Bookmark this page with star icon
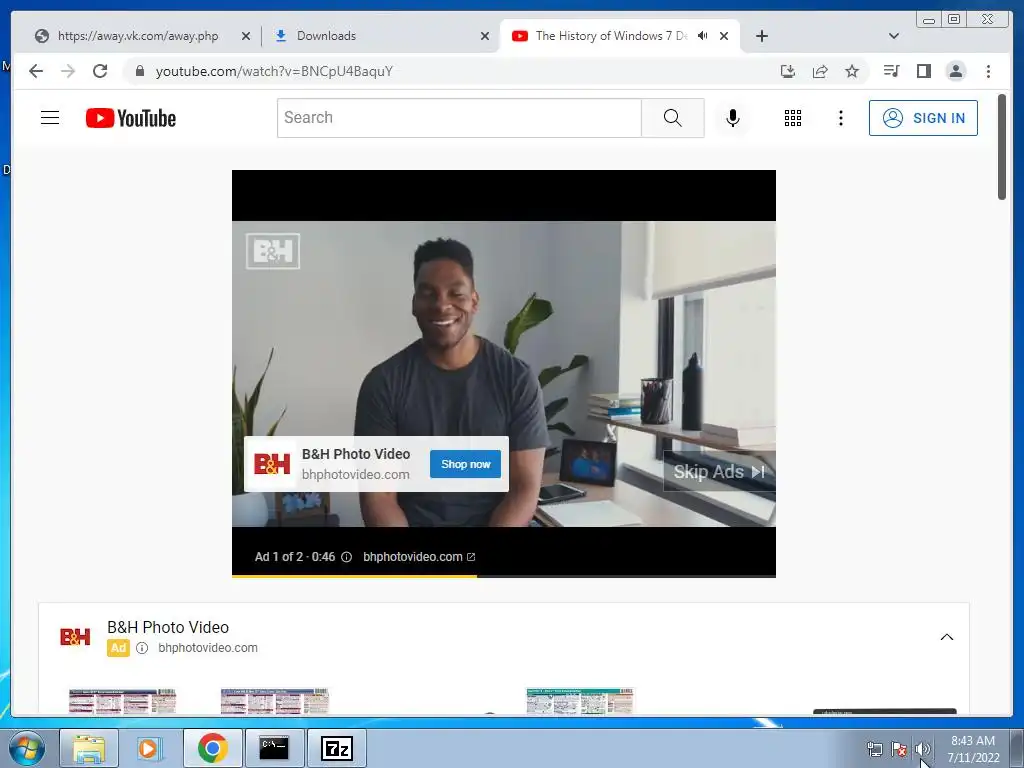 [852, 71]
